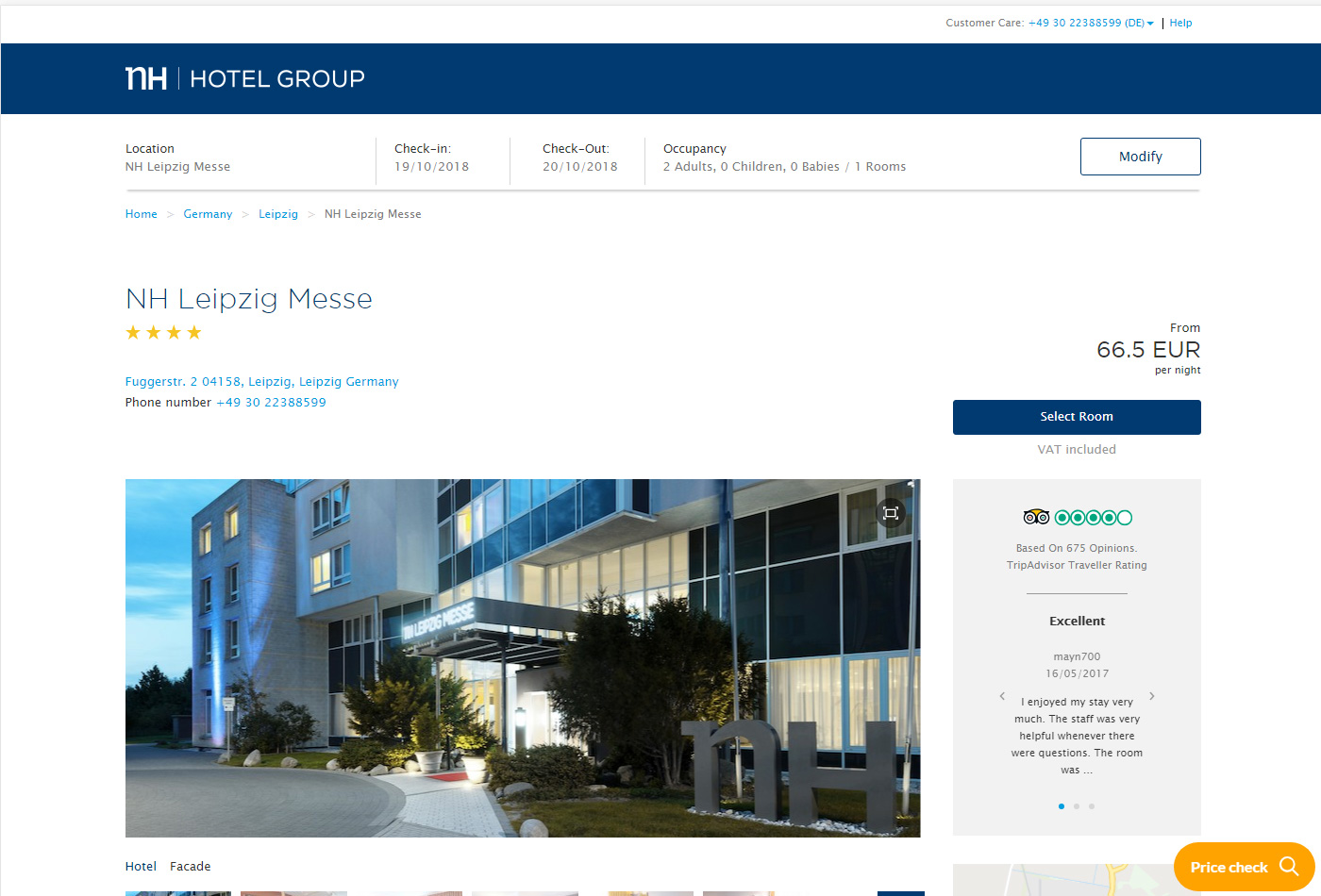Click the Price check magnifier icon

coord(1288,866)
